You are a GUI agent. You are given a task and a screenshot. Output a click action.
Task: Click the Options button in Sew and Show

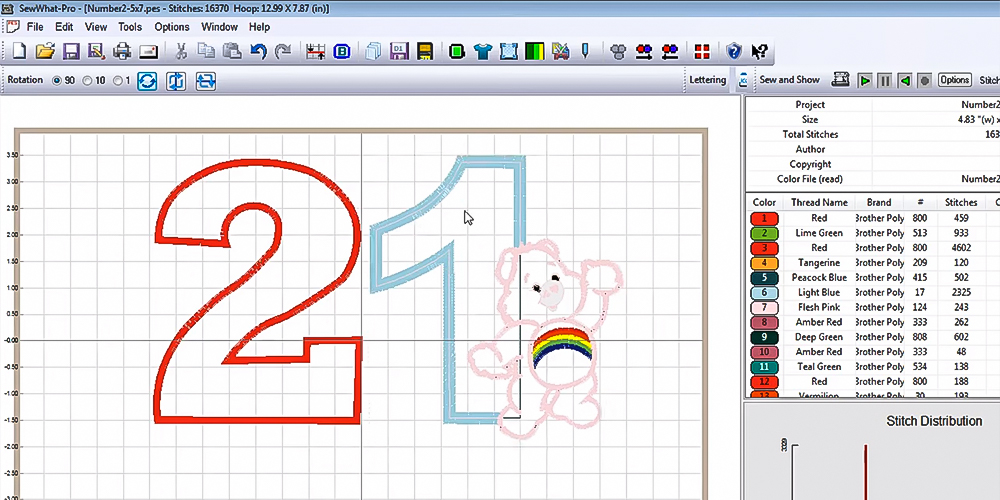tap(954, 80)
